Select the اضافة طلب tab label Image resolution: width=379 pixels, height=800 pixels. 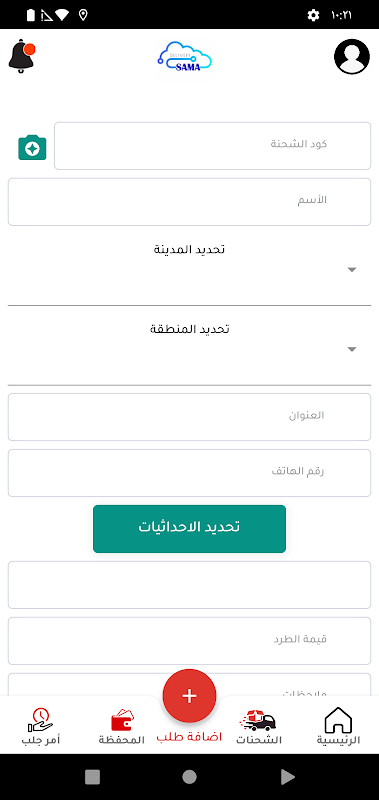(189, 738)
